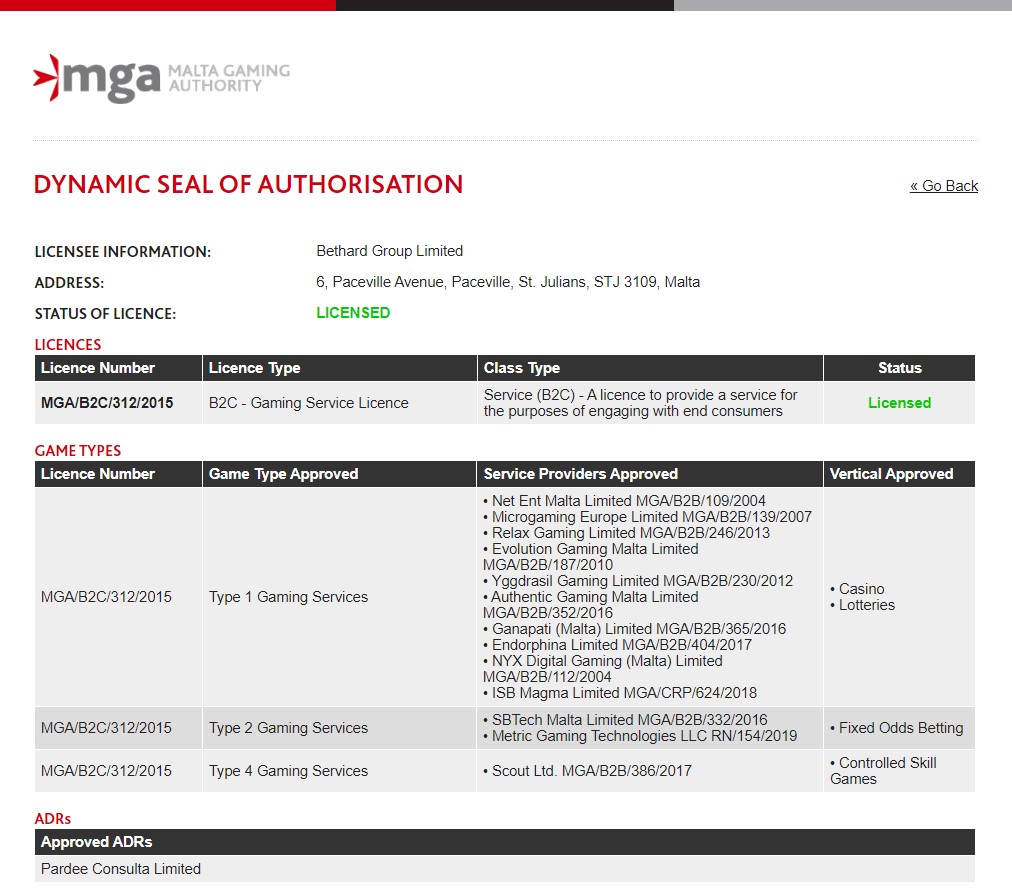Click the Controlled Skill Games vertical
Image resolution: width=1012 pixels, height=893 pixels.
coord(884,771)
